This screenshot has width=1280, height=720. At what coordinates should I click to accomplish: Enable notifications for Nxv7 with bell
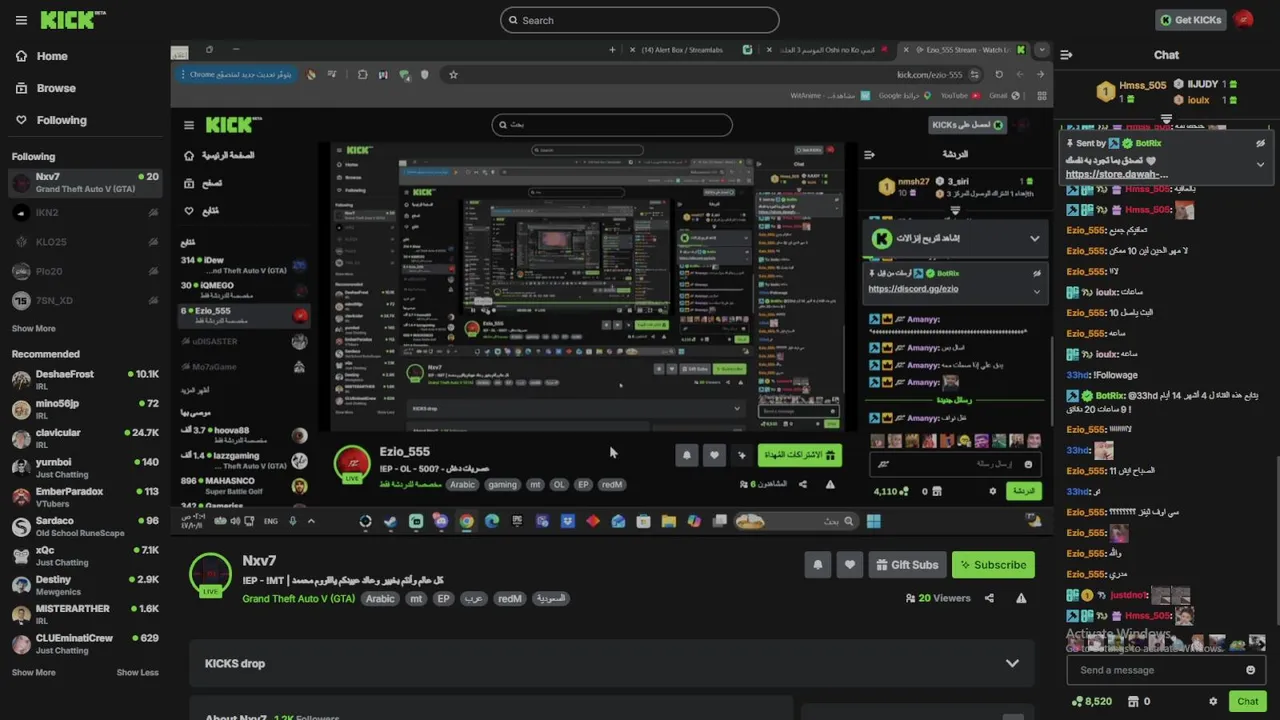click(817, 565)
